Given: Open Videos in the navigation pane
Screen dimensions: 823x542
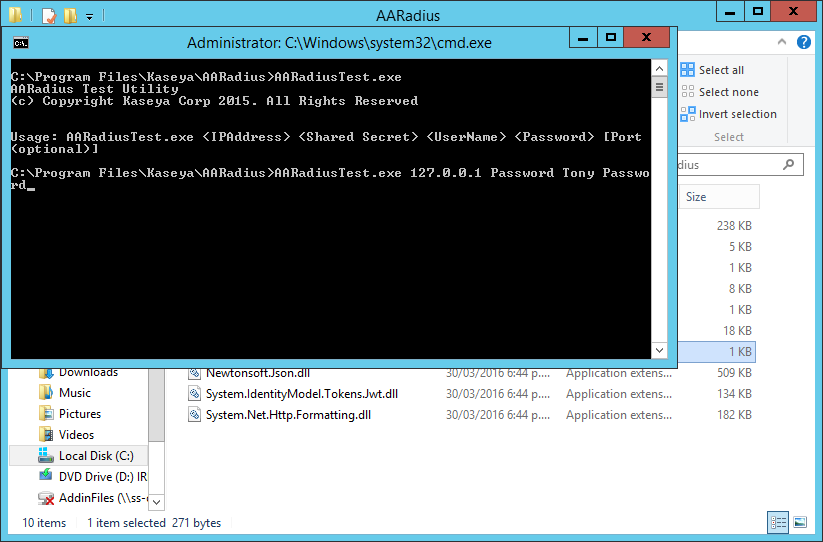Looking at the screenshot, I should 76,435.
